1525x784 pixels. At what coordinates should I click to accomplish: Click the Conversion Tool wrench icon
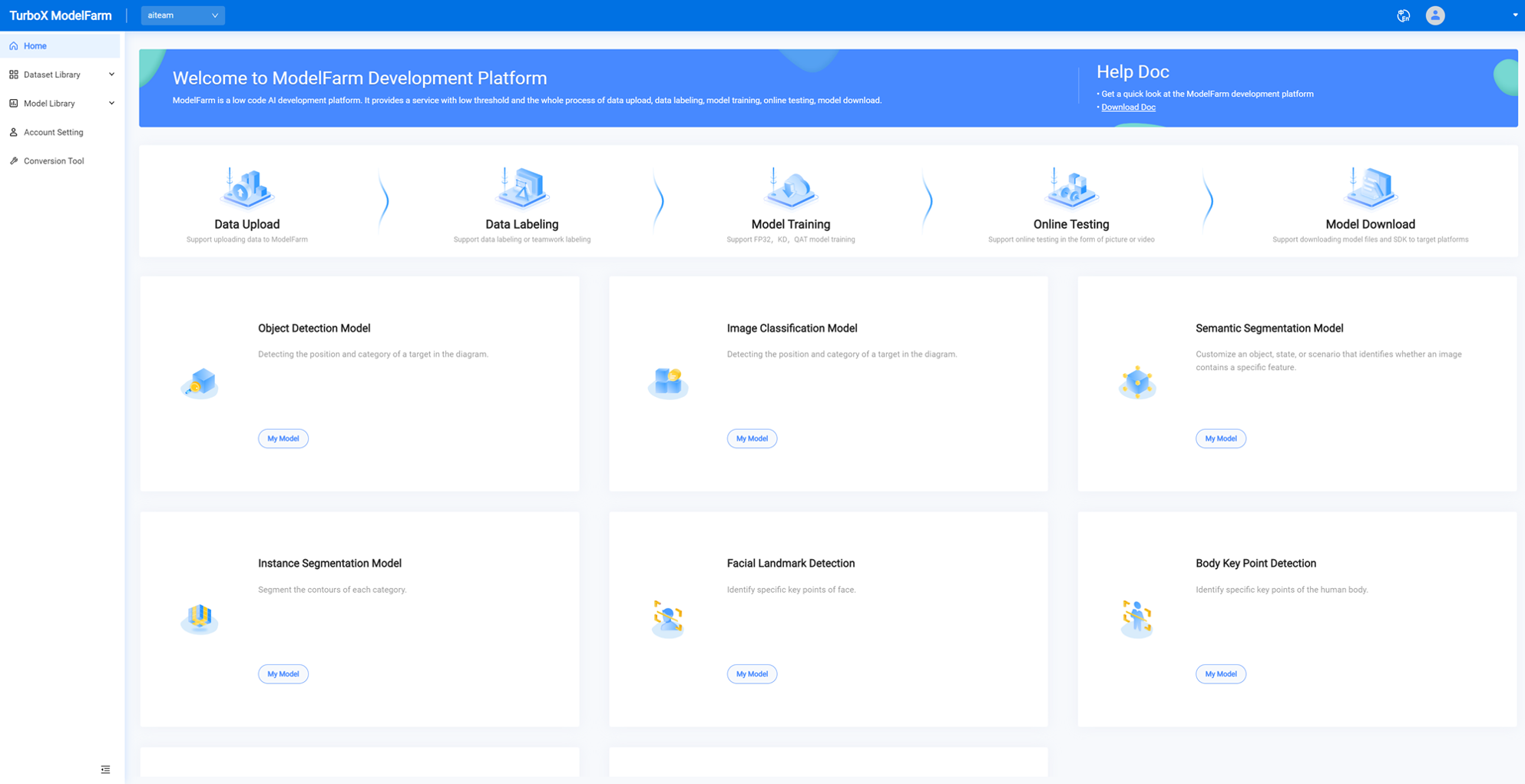tap(14, 160)
